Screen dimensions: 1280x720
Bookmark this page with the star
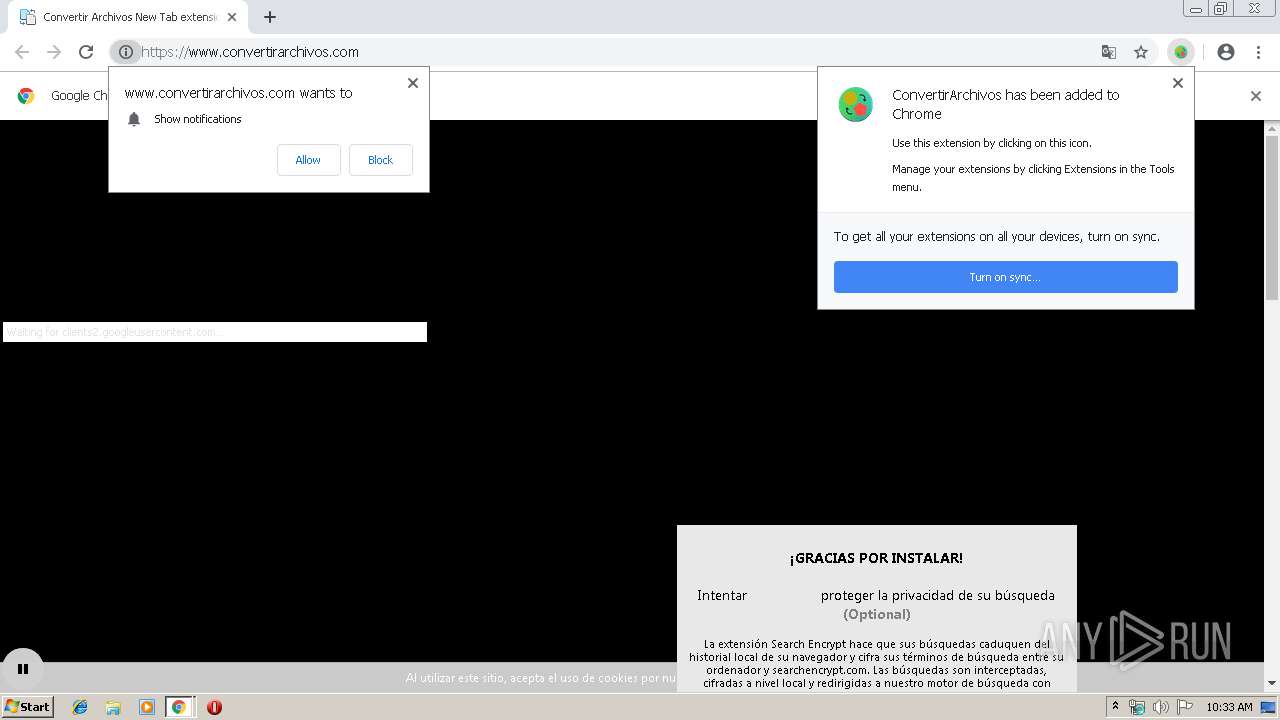[x=1141, y=52]
